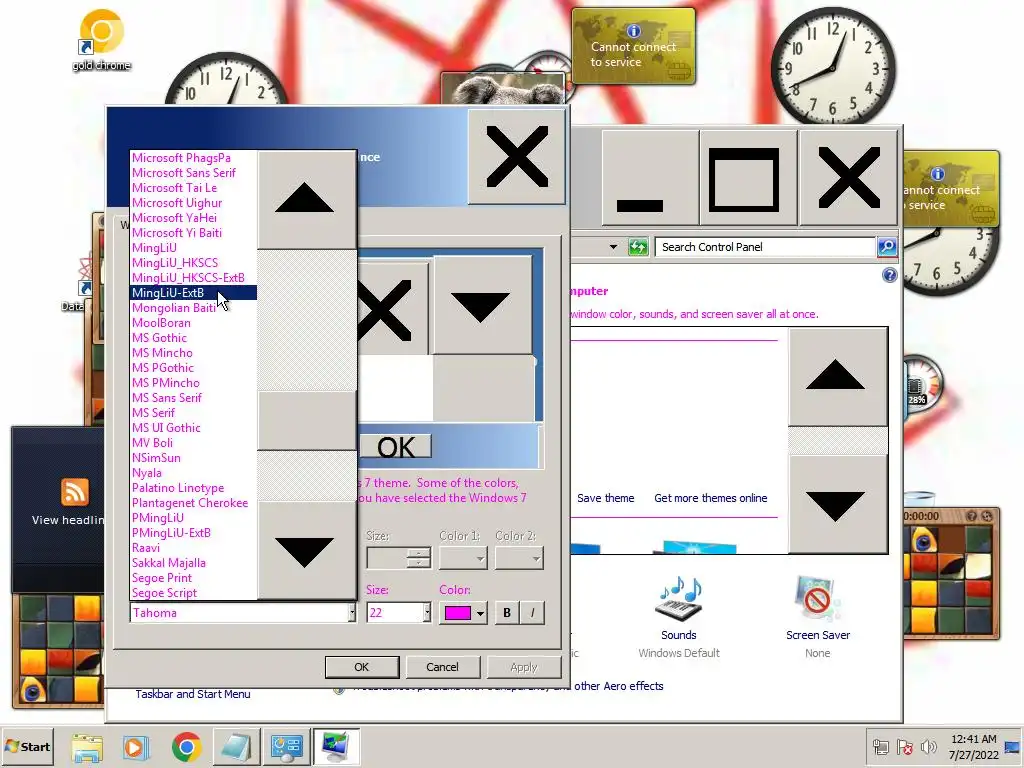Choose Sakkal Majalla font
Viewport: 1024px width, 768px height.
[193, 564]
